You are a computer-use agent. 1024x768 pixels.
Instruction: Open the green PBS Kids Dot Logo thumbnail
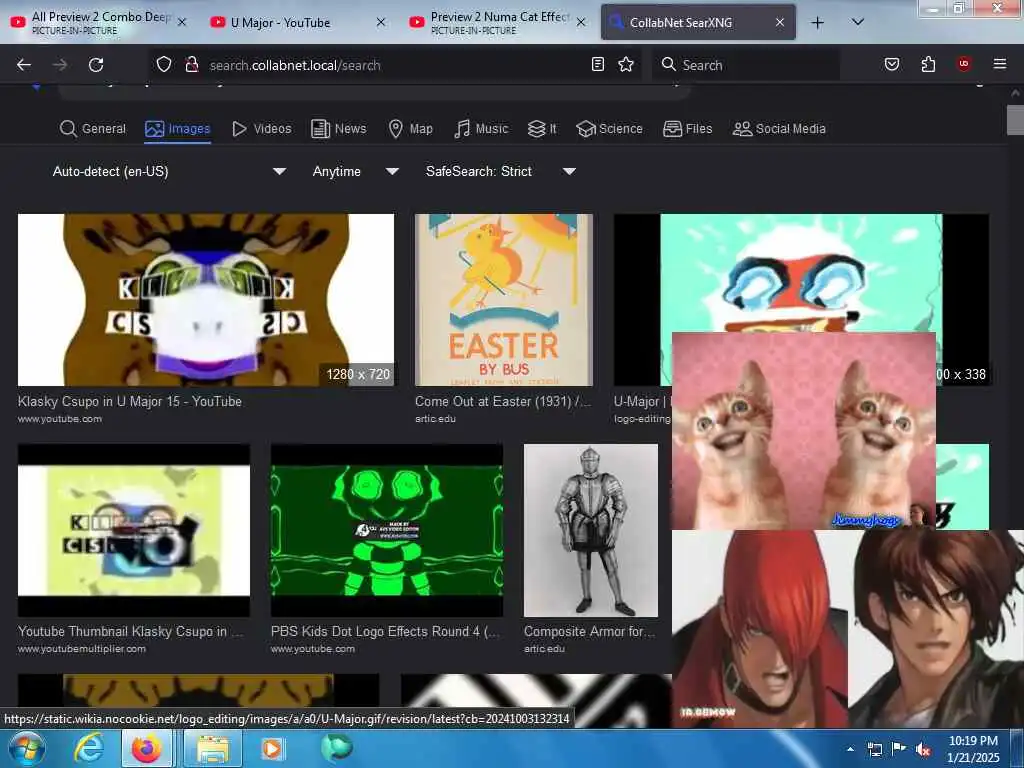tap(387, 530)
